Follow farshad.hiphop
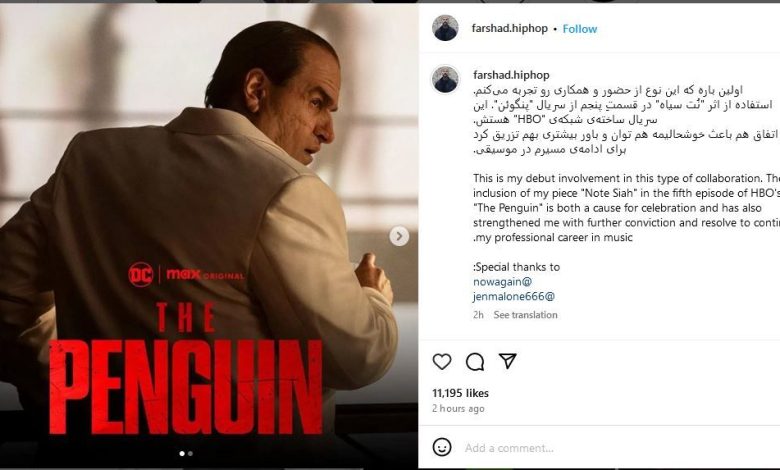This screenshot has height=470, width=780. [580, 29]
